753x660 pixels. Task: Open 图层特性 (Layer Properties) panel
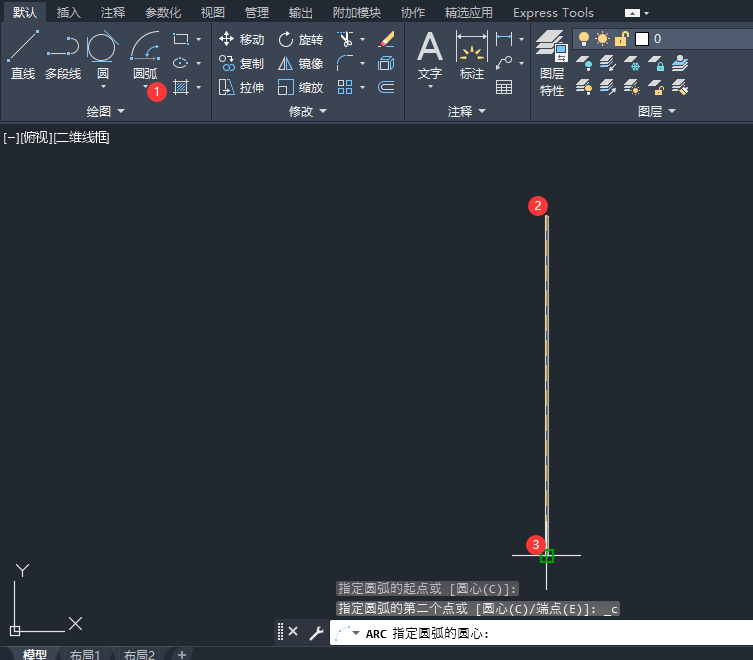click(552, 63)
